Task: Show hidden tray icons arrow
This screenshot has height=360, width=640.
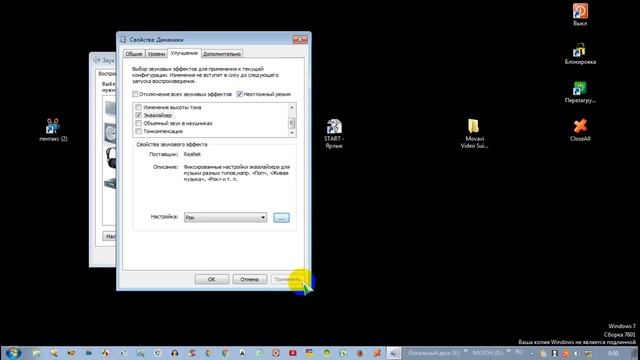Action: coord(532,353)
